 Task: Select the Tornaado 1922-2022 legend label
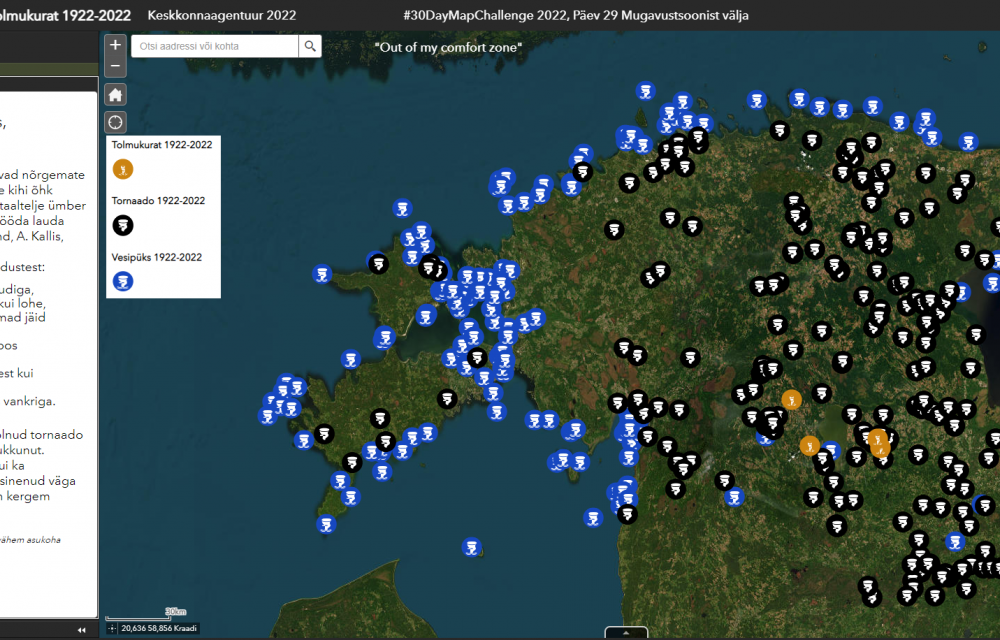click(158, 201)
